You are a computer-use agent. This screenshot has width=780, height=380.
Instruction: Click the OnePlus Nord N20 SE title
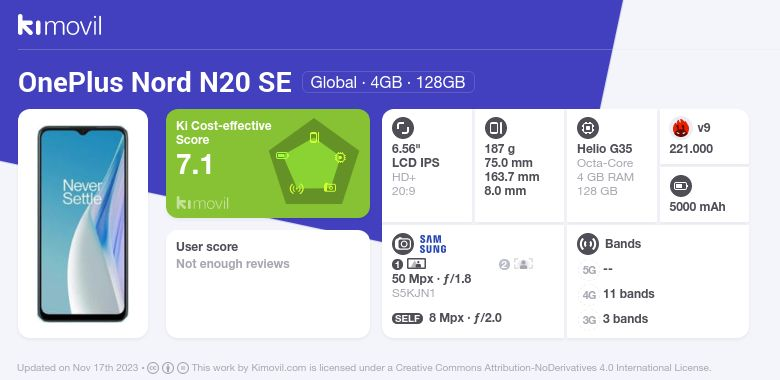[155, 83]
